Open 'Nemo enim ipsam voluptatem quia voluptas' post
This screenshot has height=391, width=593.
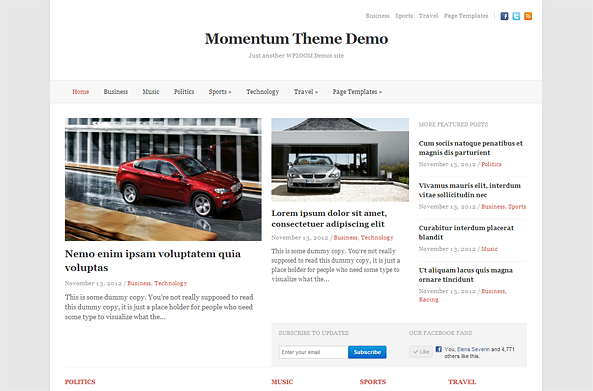(153, 261)
